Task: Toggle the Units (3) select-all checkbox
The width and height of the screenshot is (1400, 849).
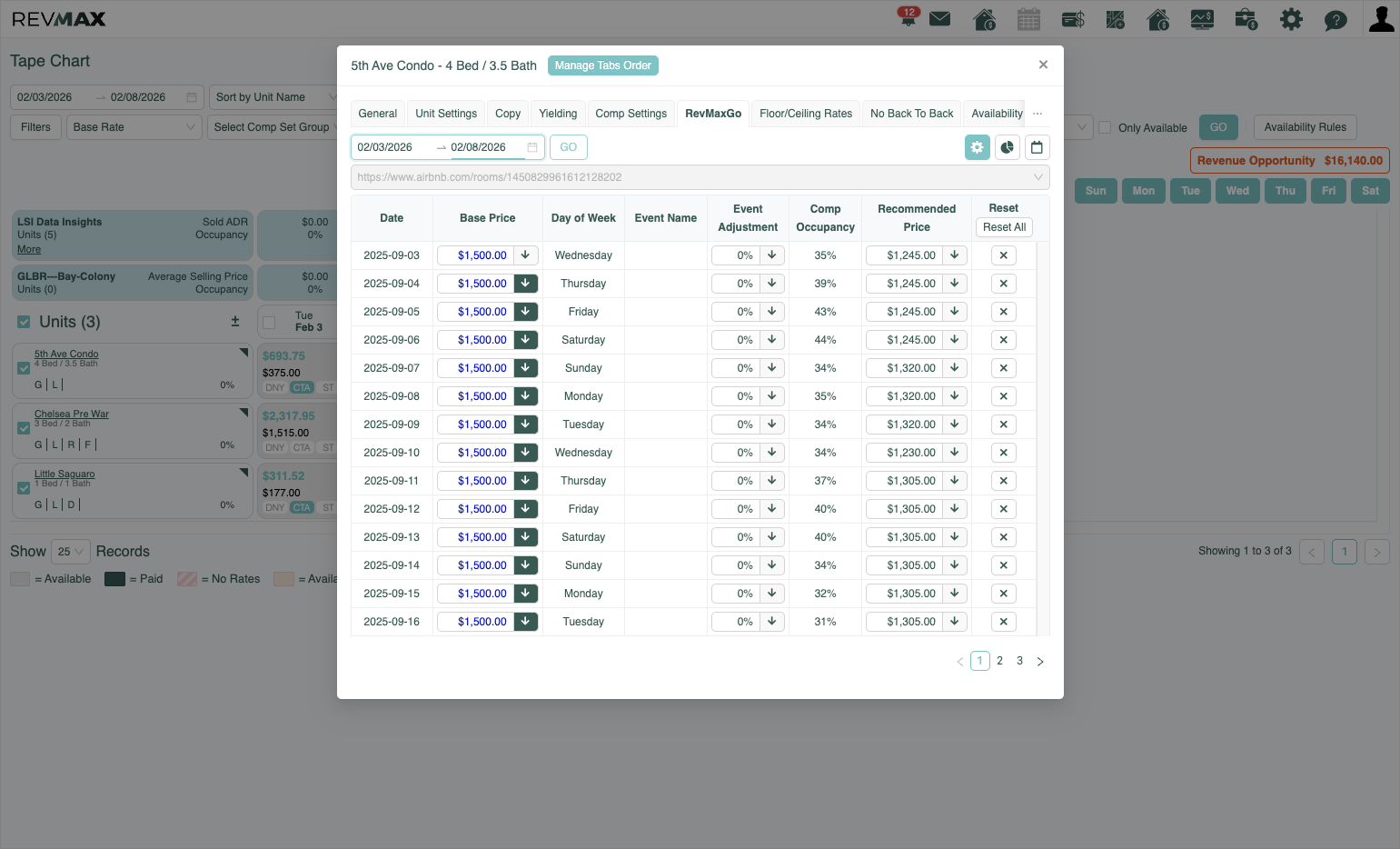Action: click(25, 322)
